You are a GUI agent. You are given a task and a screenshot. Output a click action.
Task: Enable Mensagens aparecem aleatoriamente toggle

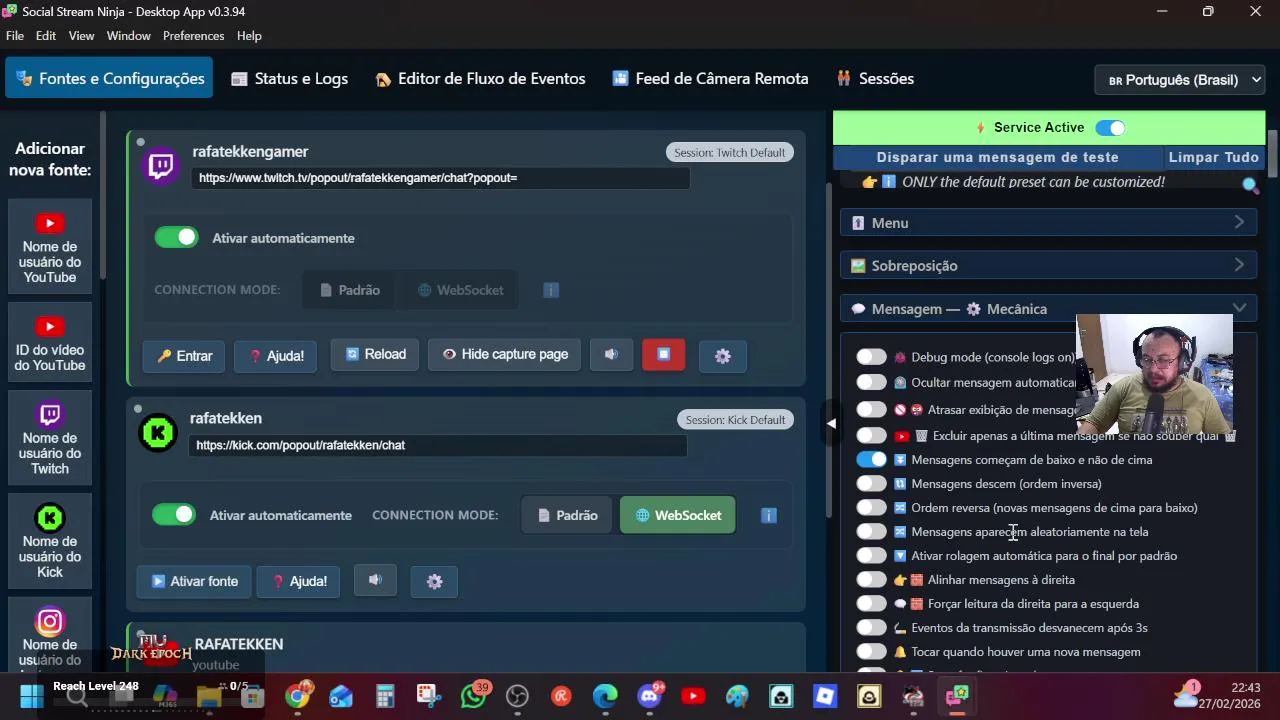pos(871,532)
